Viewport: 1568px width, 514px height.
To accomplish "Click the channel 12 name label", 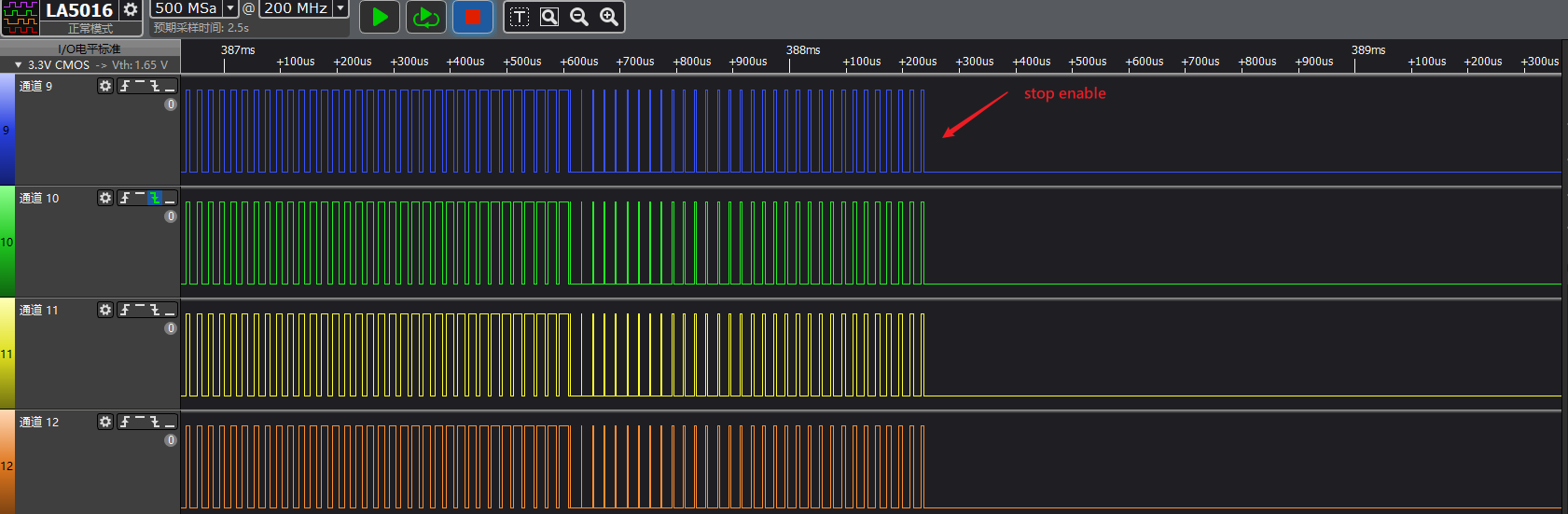I will [x=39, y=422].
